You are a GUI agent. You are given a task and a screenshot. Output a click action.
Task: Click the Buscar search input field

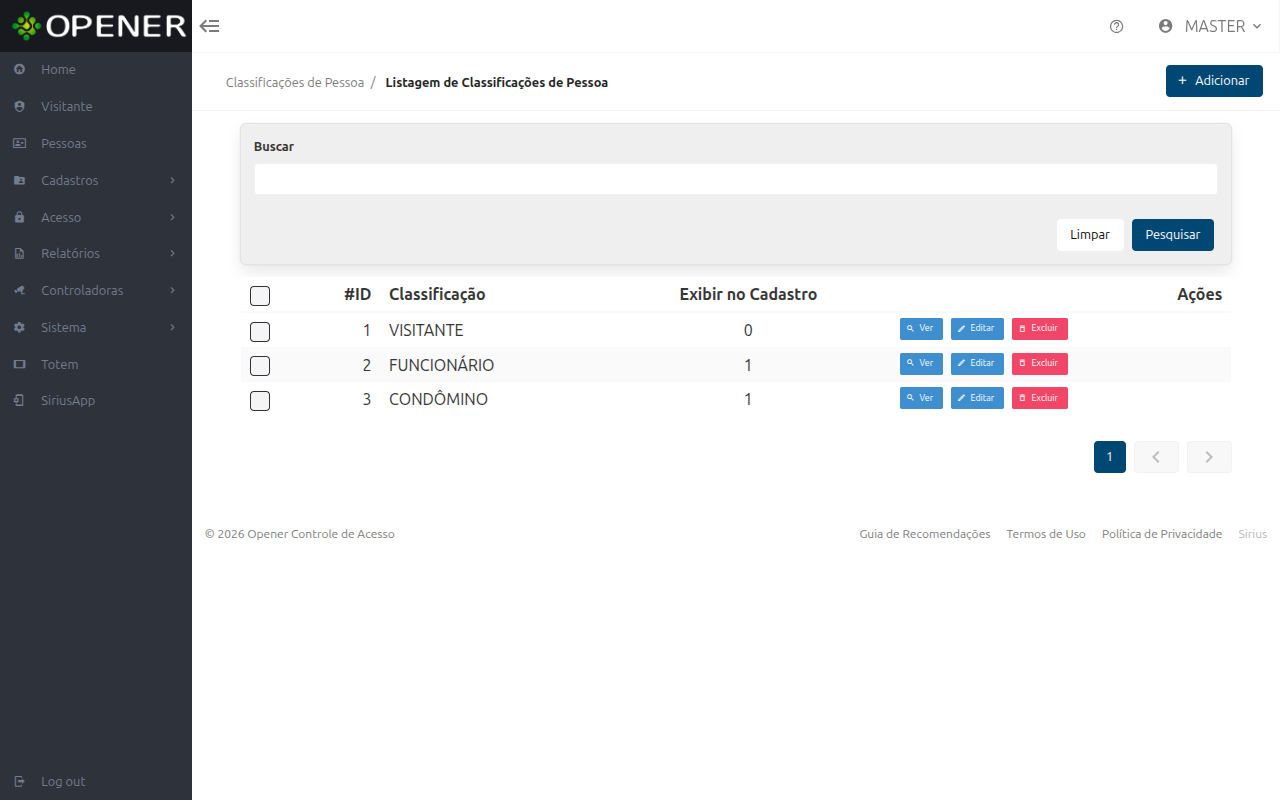[x=736, y=179]
